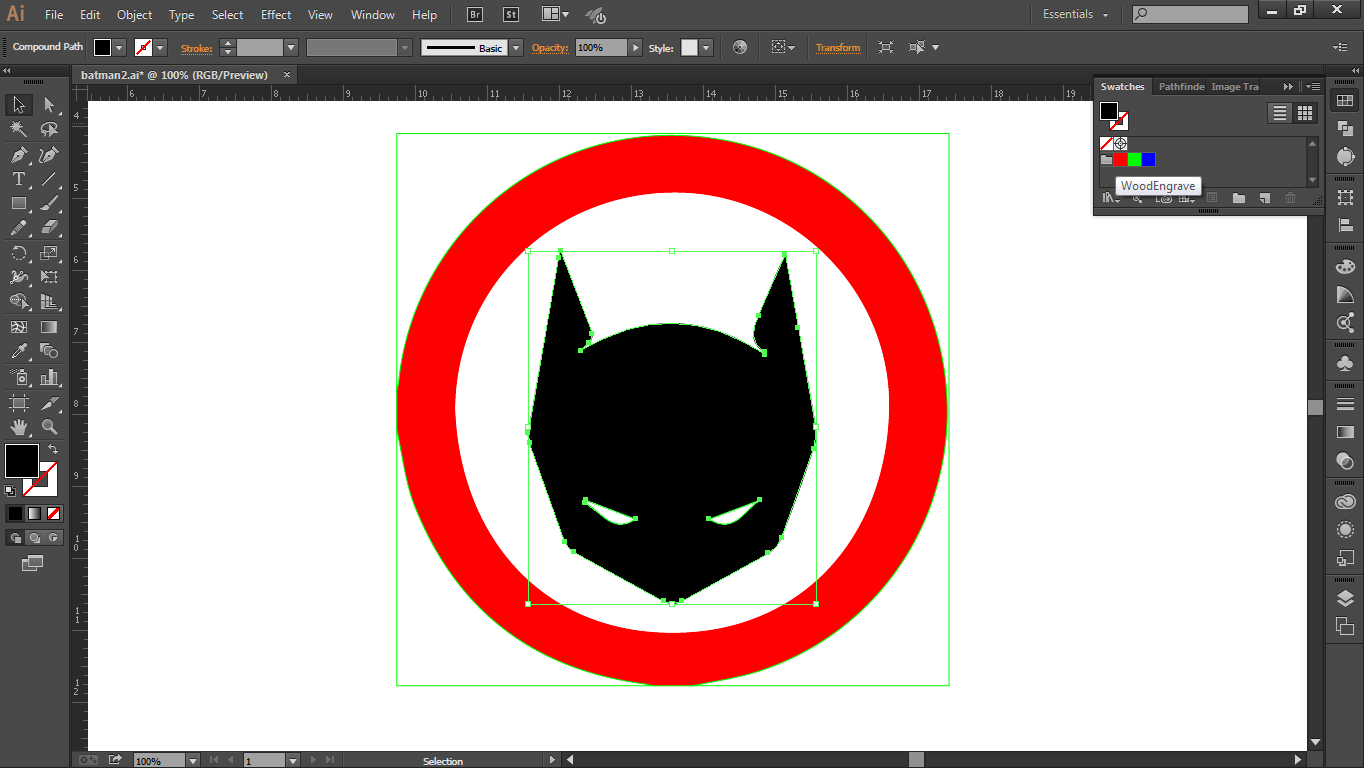
Task: Open the Style dropdown arrow
Action: 706,48
